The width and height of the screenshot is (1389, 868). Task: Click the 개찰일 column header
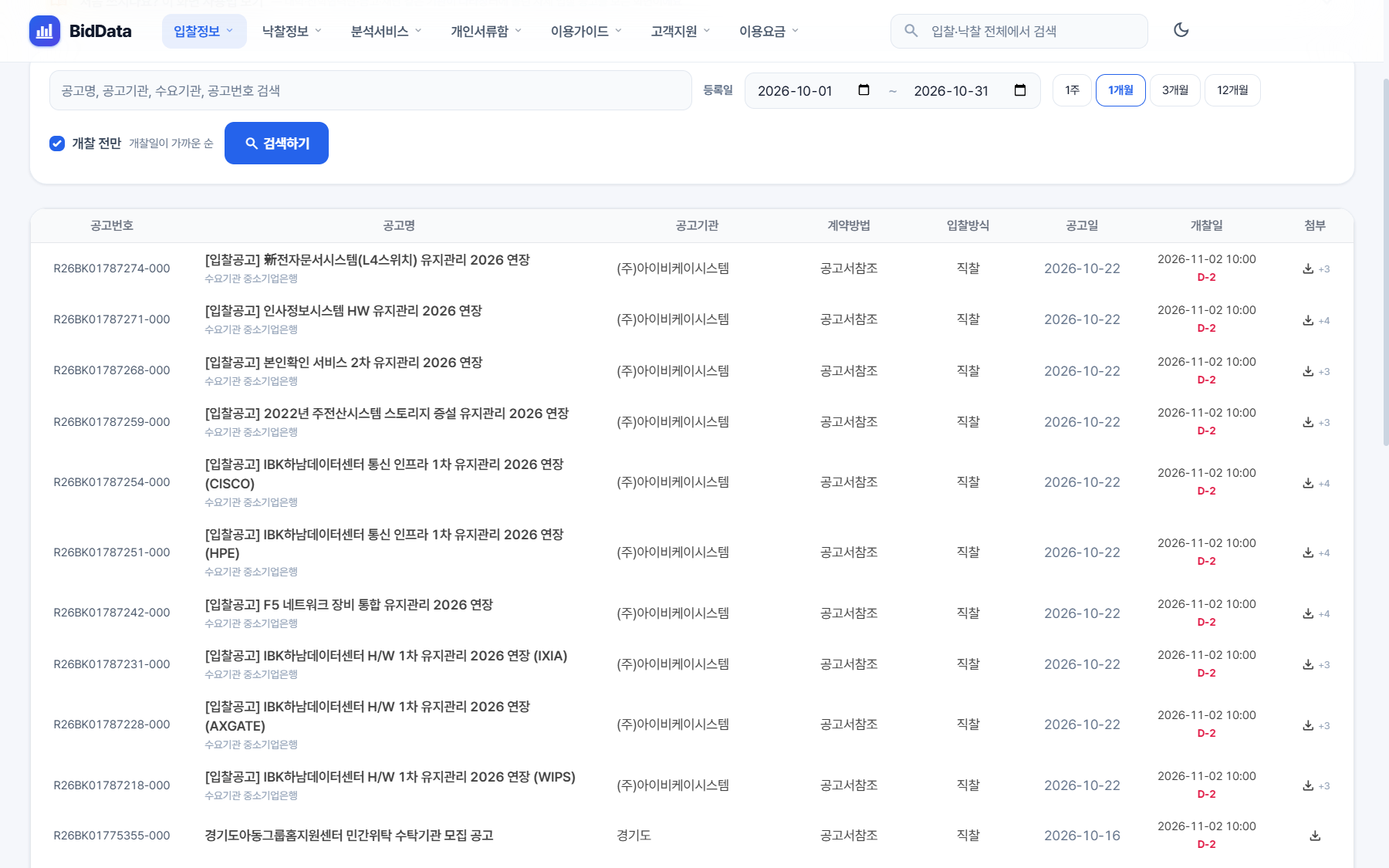[1206, 225]
